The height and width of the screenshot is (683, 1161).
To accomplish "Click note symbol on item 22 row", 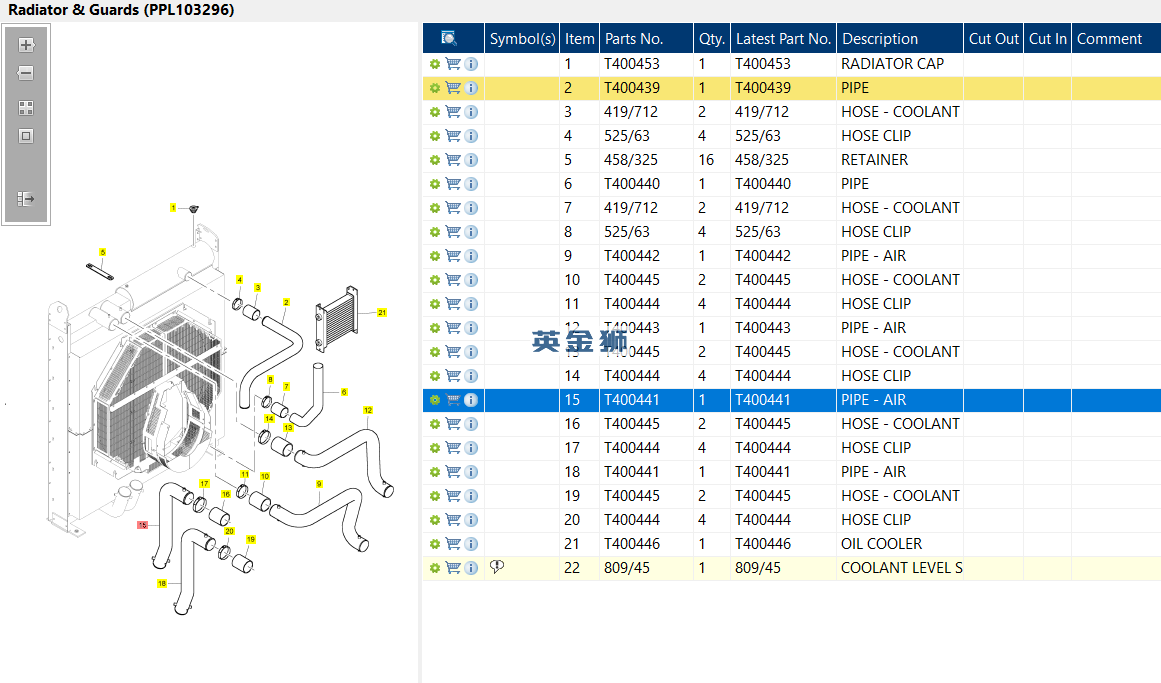I will (497, 567).
